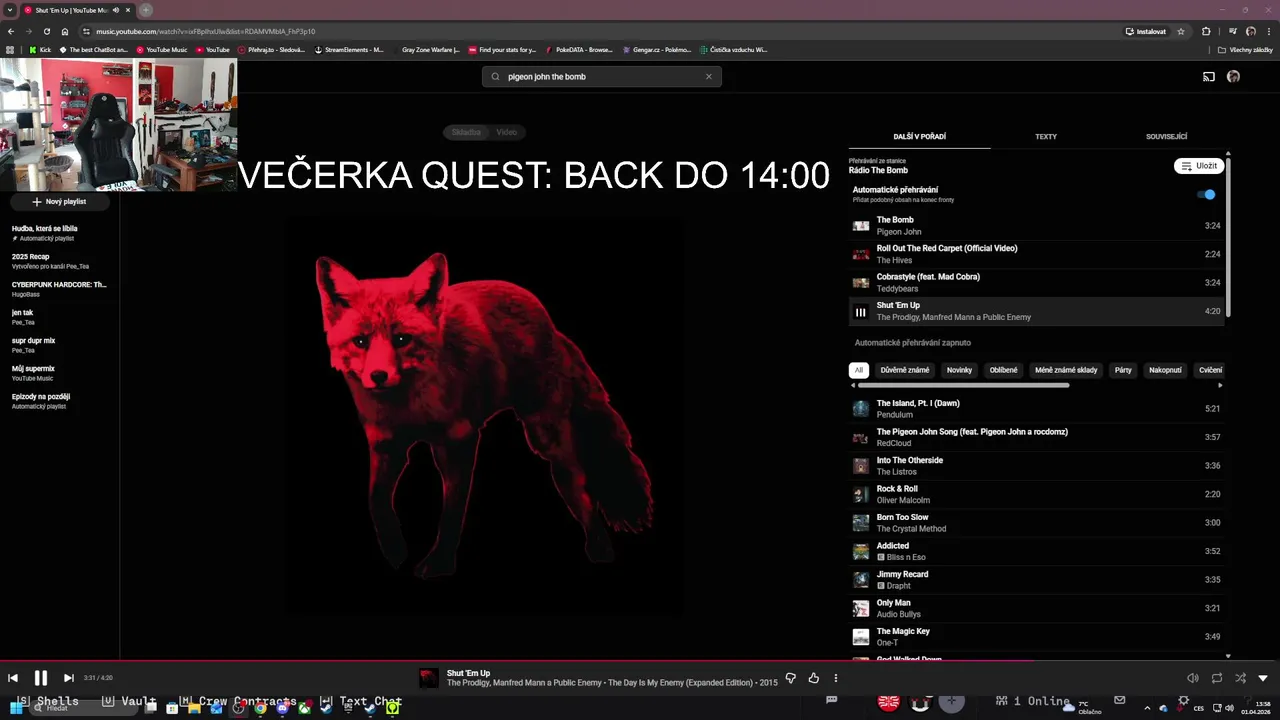Click the chip scroll right arrow

1220,385
